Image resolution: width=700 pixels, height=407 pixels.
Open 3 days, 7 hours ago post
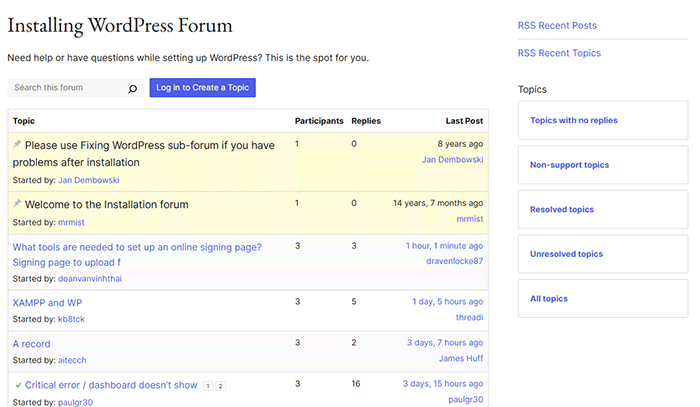click(445, 343)
